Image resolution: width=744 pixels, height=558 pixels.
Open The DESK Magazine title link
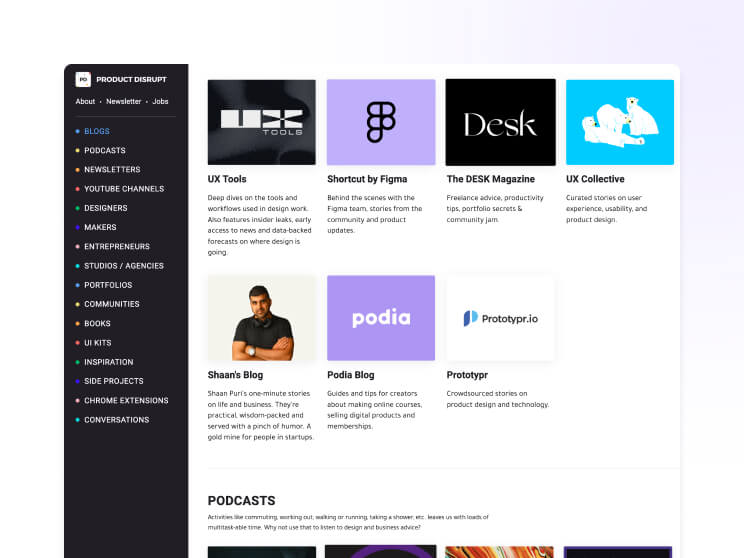(492, 179)
